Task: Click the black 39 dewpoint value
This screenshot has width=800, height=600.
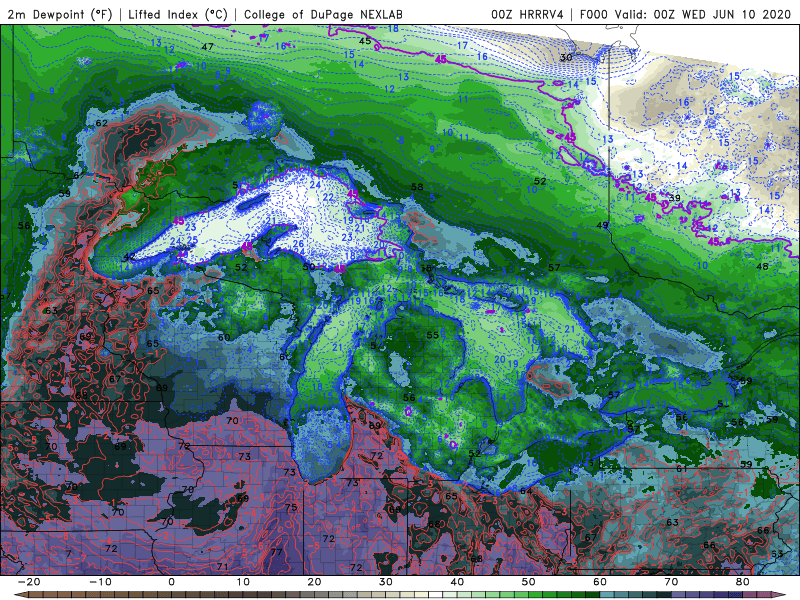Action: click(674, 198)
